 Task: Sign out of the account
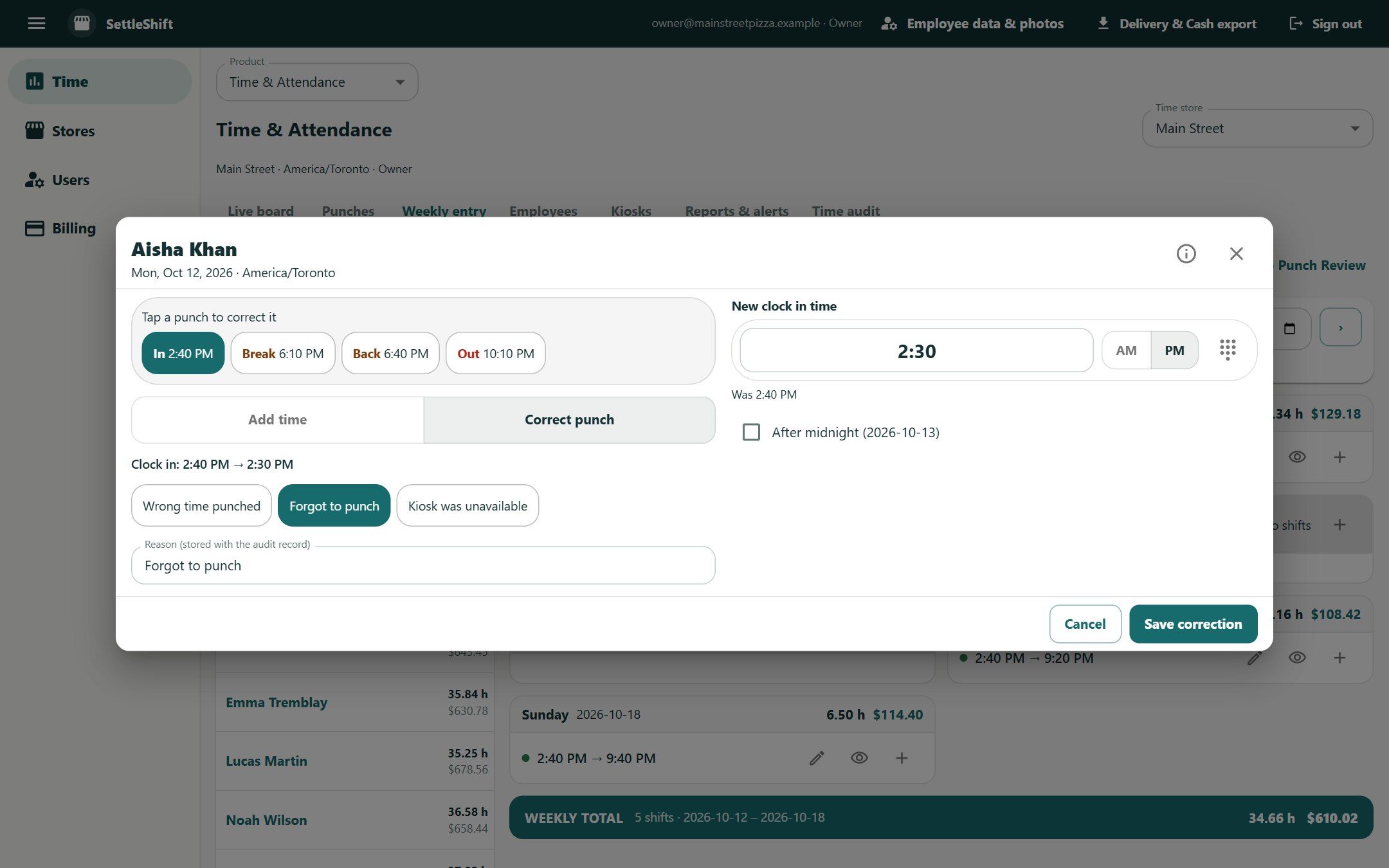(1325, 24)
